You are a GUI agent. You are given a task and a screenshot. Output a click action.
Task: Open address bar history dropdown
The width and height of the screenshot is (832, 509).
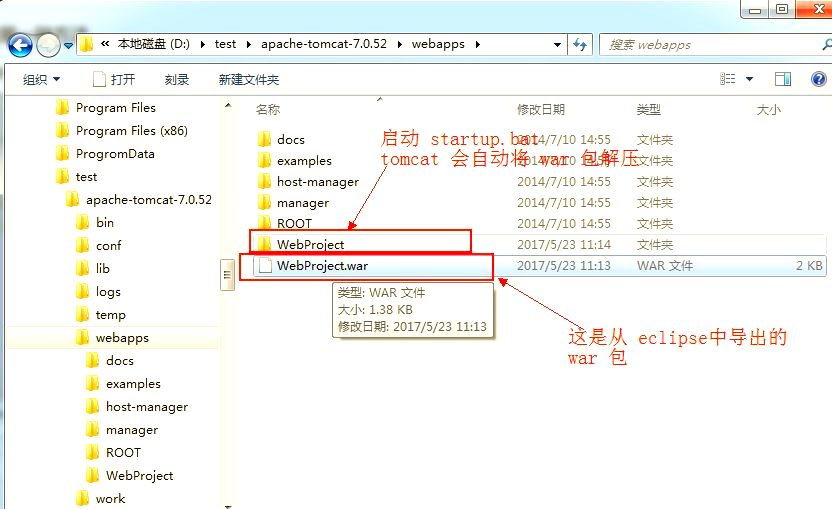(x=557, y=45)
